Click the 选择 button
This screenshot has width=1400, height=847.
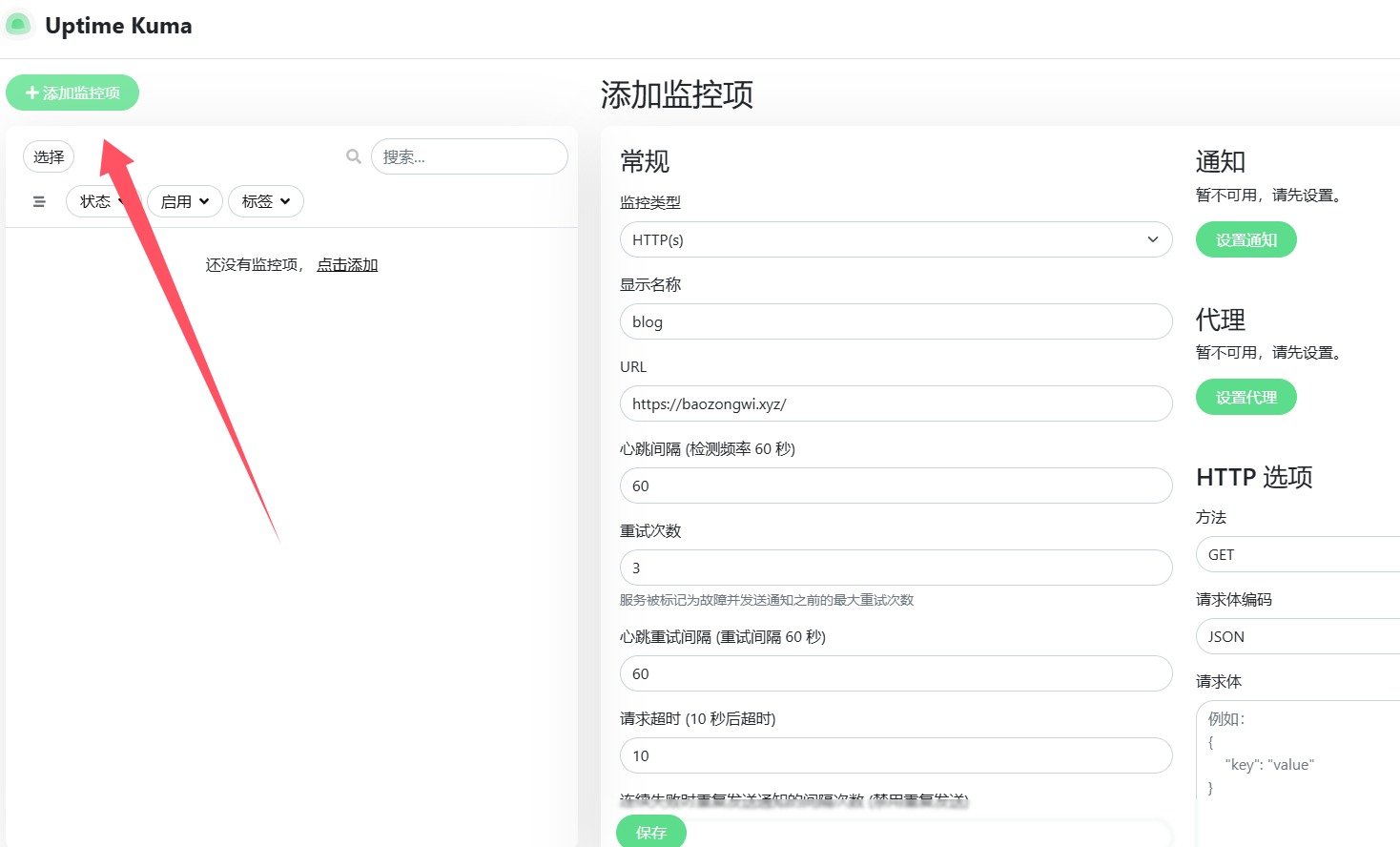[x=49, y=156]
